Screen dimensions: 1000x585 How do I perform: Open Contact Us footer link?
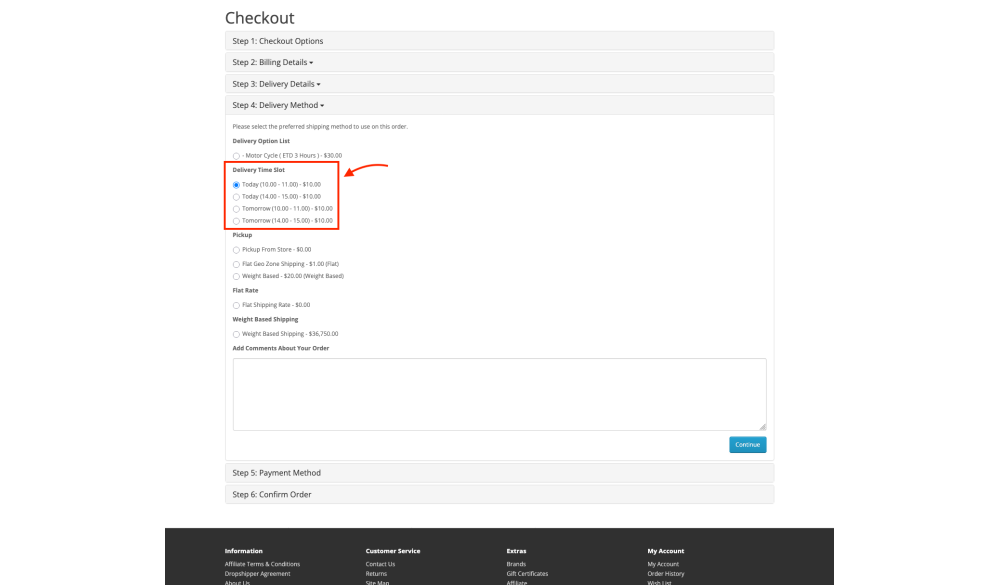(380, 564)
